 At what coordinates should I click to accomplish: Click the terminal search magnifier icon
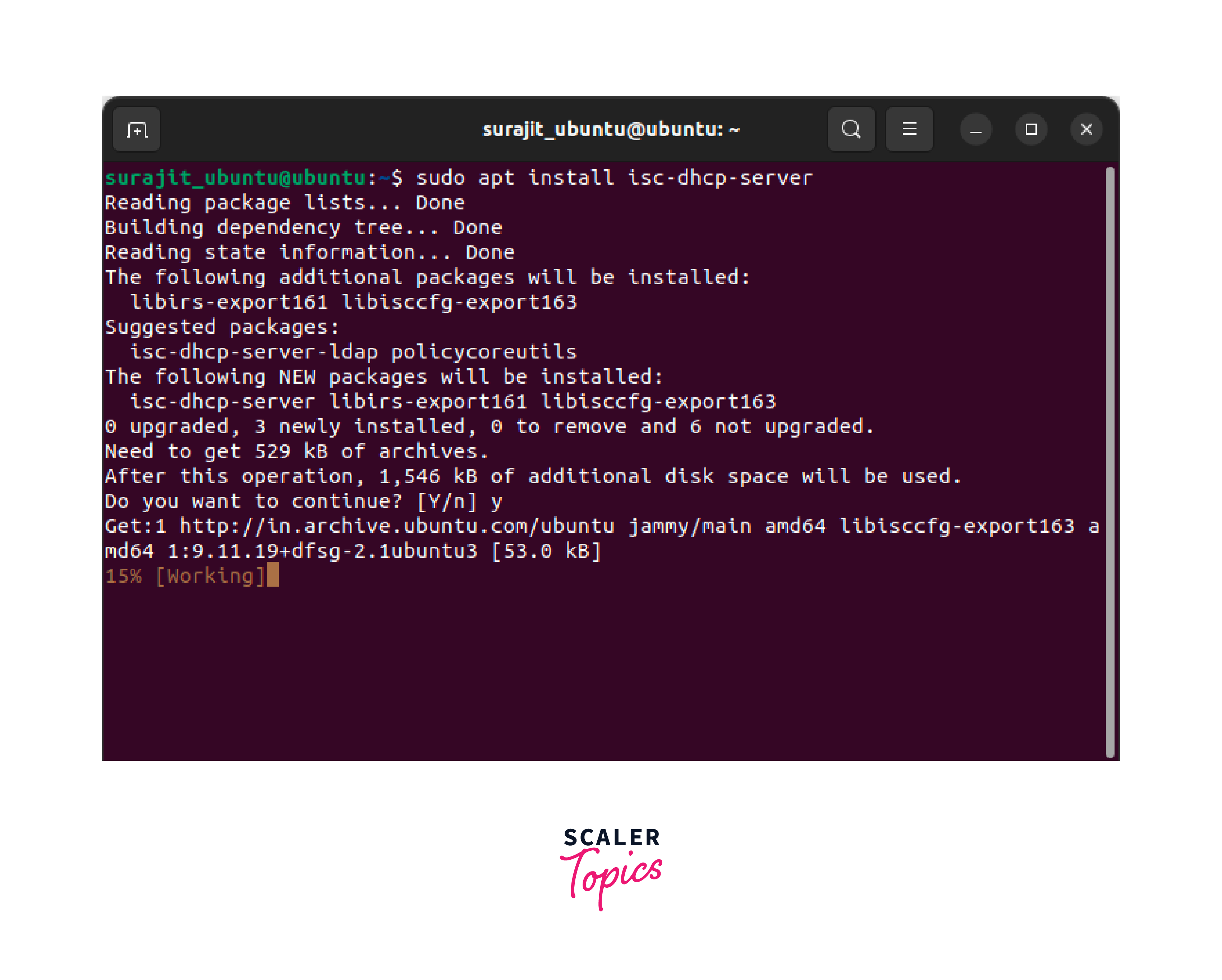click(851, 130)
